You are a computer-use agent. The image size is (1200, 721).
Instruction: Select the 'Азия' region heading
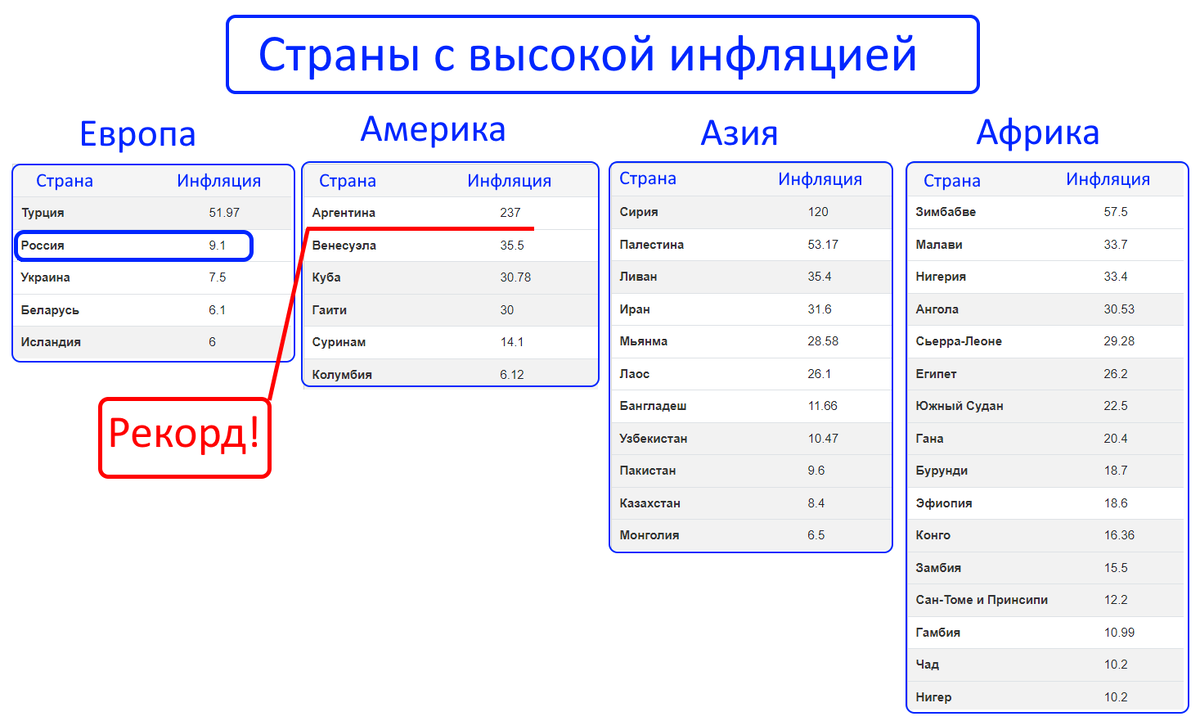tap(738, 132)
